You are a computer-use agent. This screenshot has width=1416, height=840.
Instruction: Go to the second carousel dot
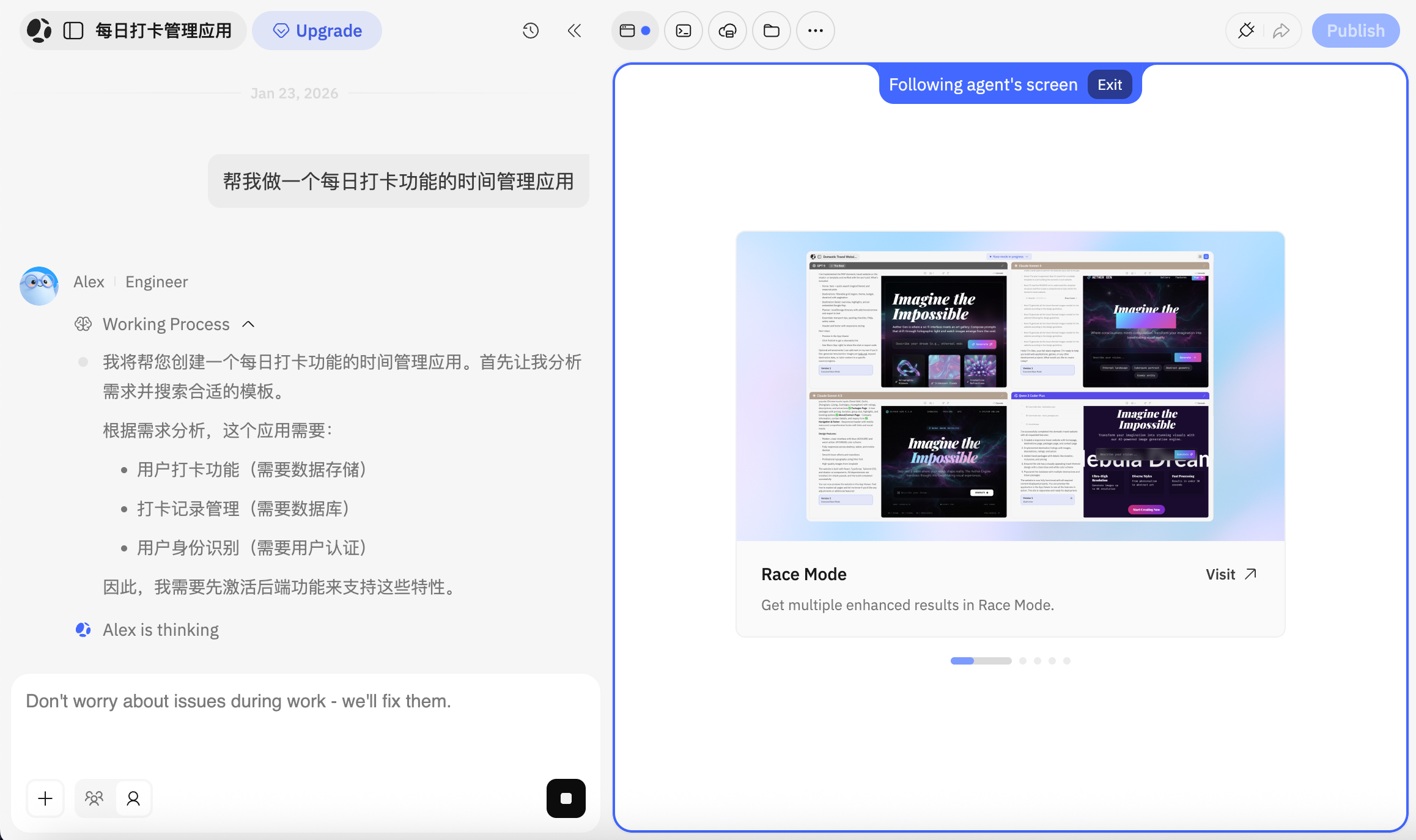[1022, 661]
